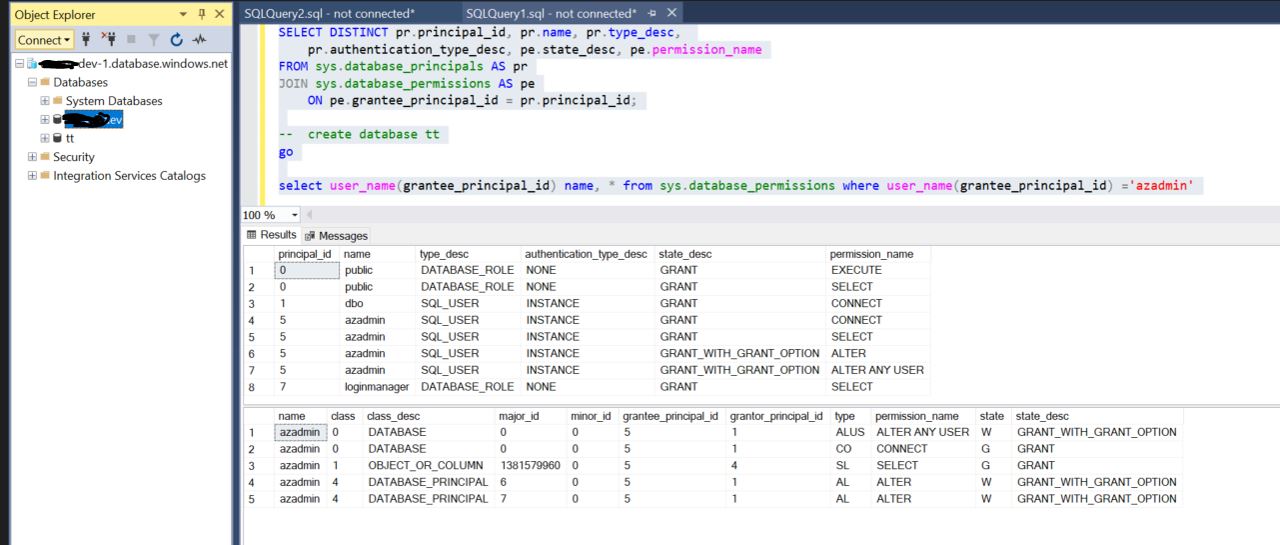This screenshot has height=545, width=1280.
Task: Select the ALUS type cell
Action: tap(852, 432)
